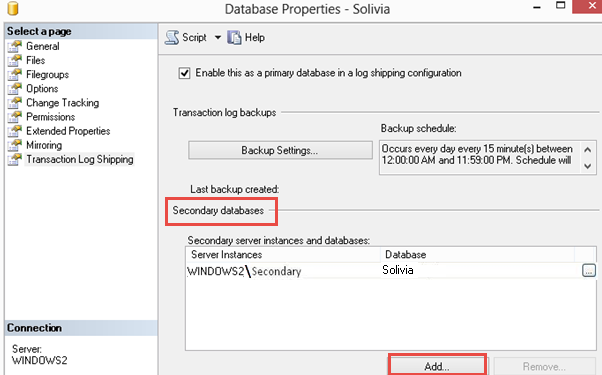The height and width of the screenshot is (375, 602).
Task: Click the Help book icon
Action: click(x=234, y=38)
